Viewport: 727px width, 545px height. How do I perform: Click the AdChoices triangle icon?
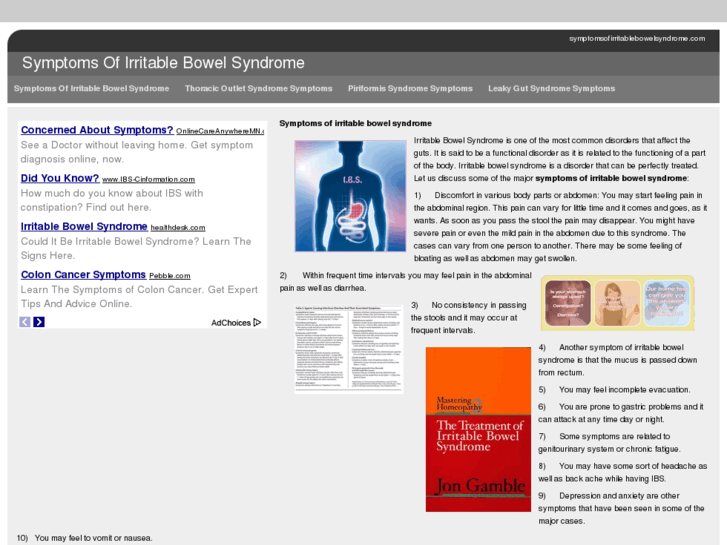click(x=257, y=322)
